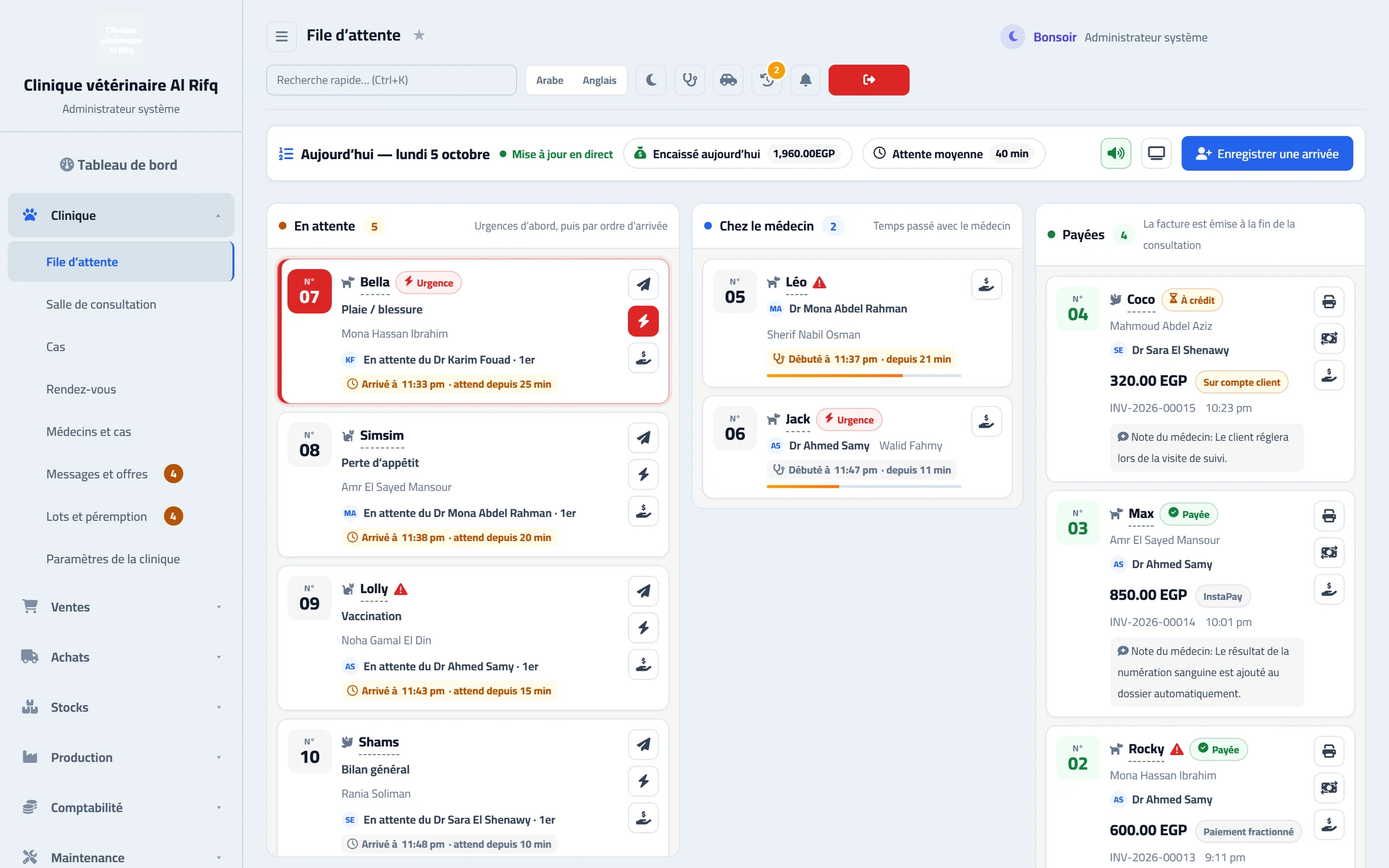Expand the Comptabilité sidebar section
This screenshot has width=1389, height=868.
pos(120,808)
